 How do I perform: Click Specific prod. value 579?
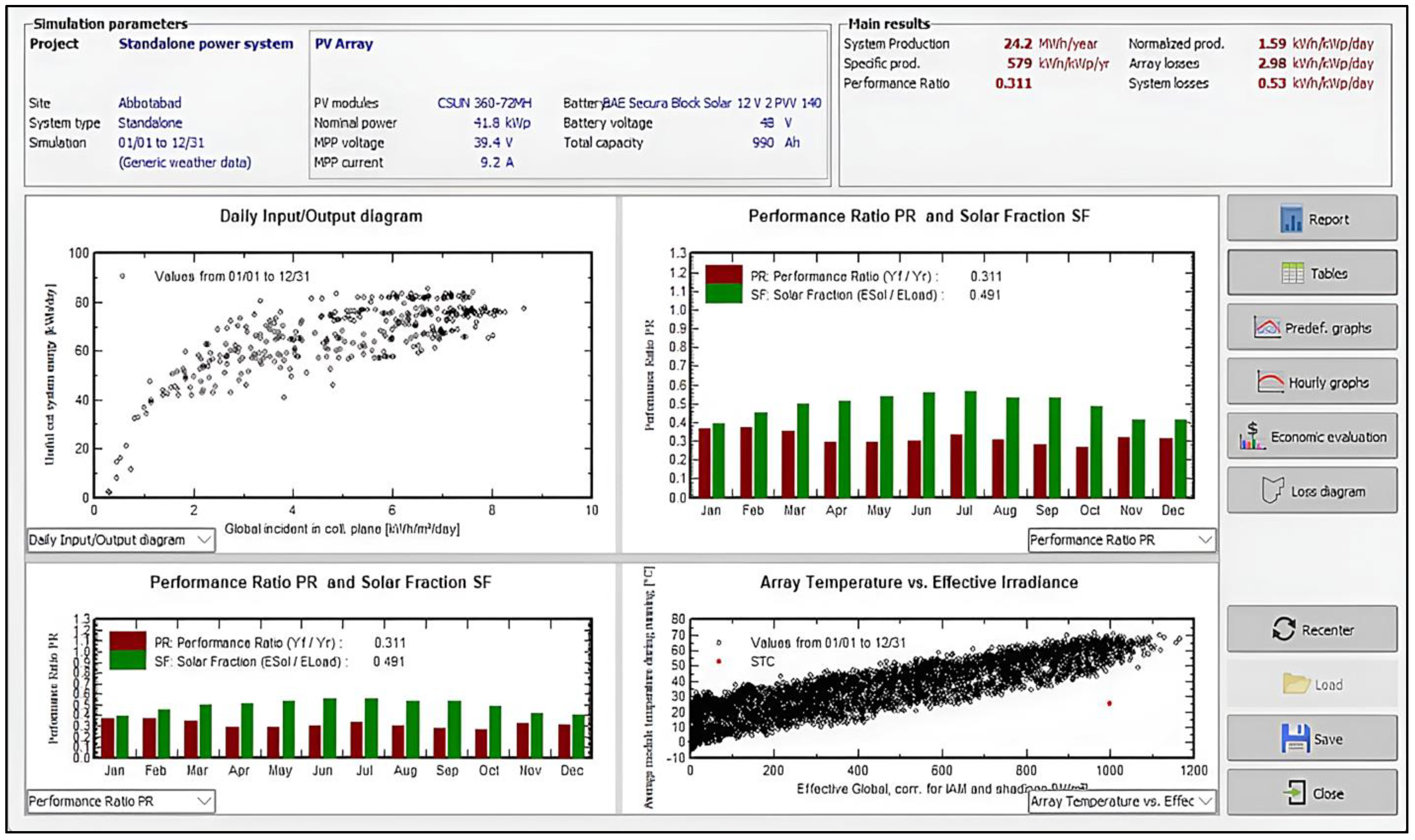(x=1019, y=63)
